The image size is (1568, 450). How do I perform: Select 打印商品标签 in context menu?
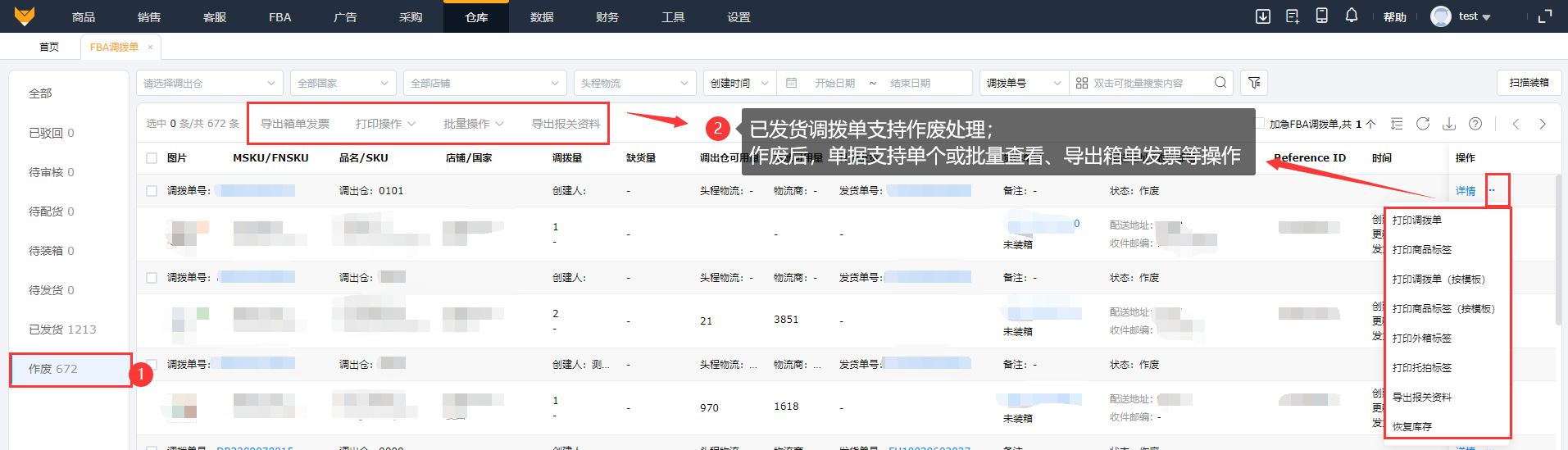[1421, 250]
